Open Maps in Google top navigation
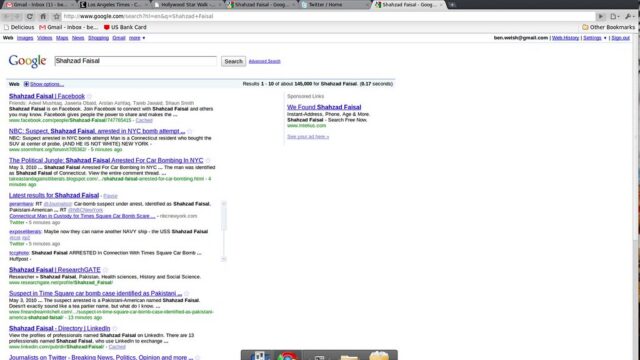Image resolution: width=640 pixels, height=360 pixels. [62, 38]
